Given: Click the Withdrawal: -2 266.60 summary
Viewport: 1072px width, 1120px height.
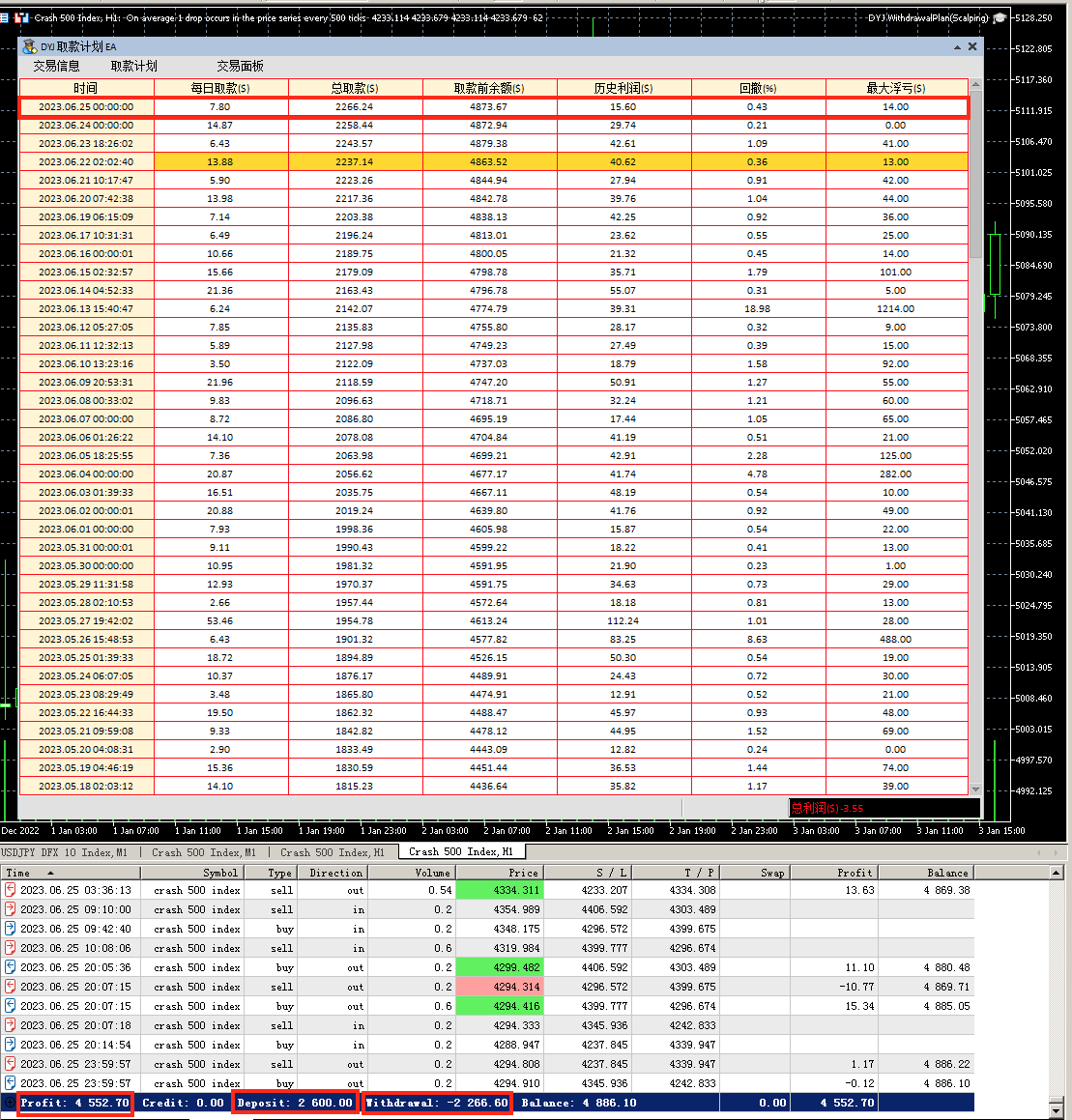Looking at the screenshot, I should (437, 1103).
